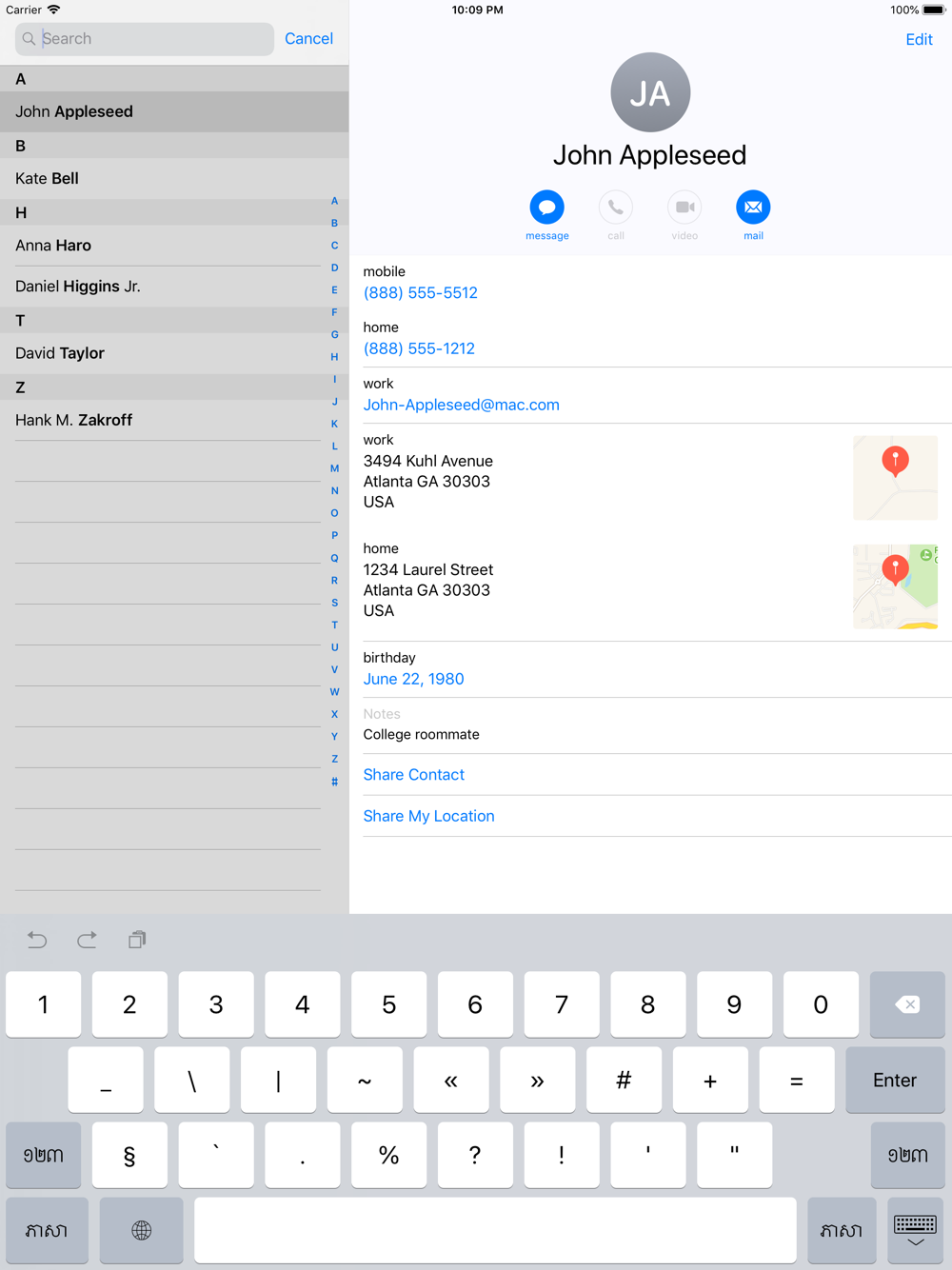
Task: Tap the Edit button
Action: click(x=919, y=39)
